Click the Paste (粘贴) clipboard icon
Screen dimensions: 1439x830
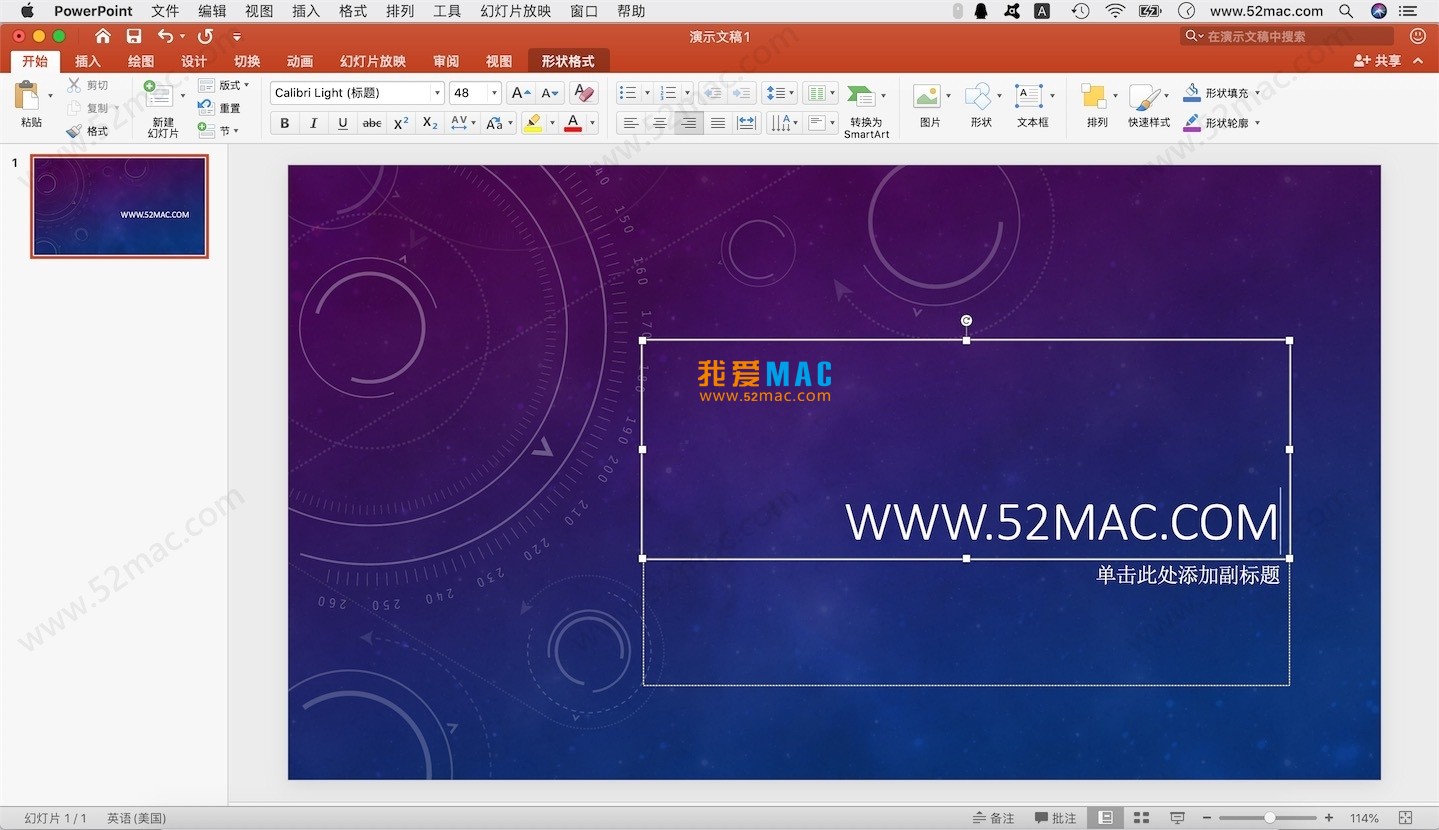(x=27, y=96)
